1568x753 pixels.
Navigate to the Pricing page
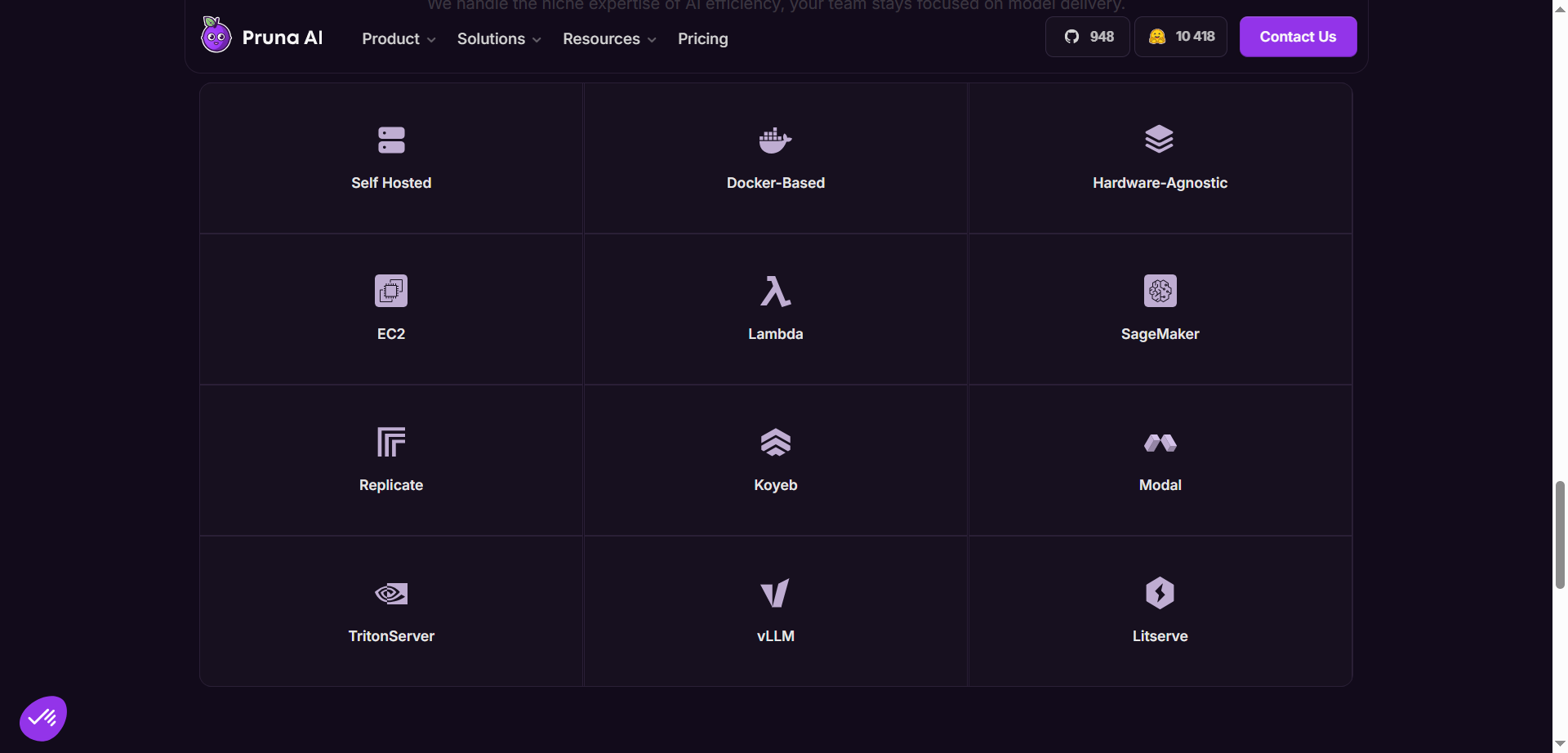702,38
